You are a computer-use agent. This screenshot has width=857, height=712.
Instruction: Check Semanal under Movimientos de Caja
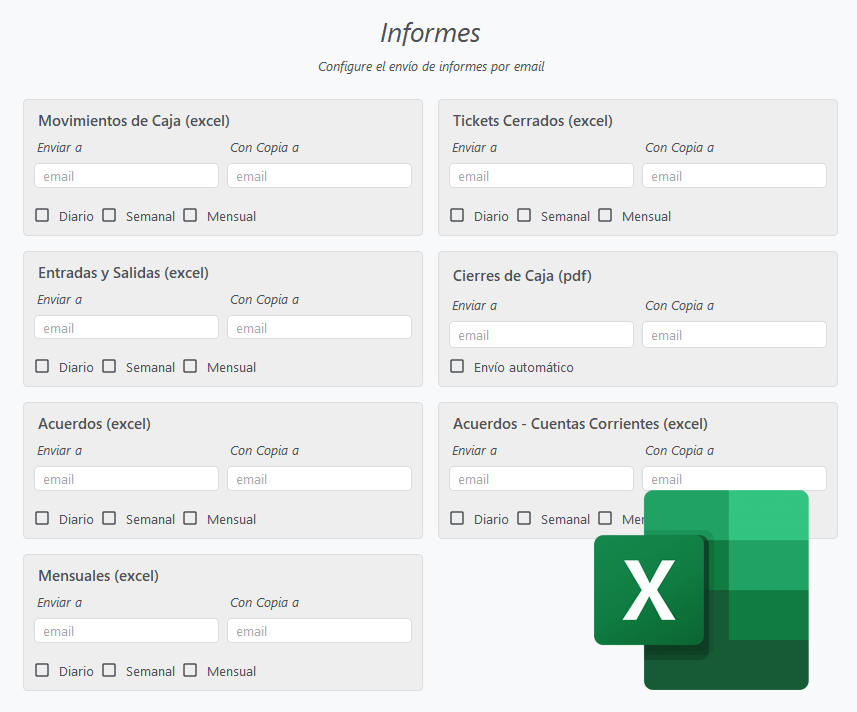pyautogui.click(x=109, y=215)
